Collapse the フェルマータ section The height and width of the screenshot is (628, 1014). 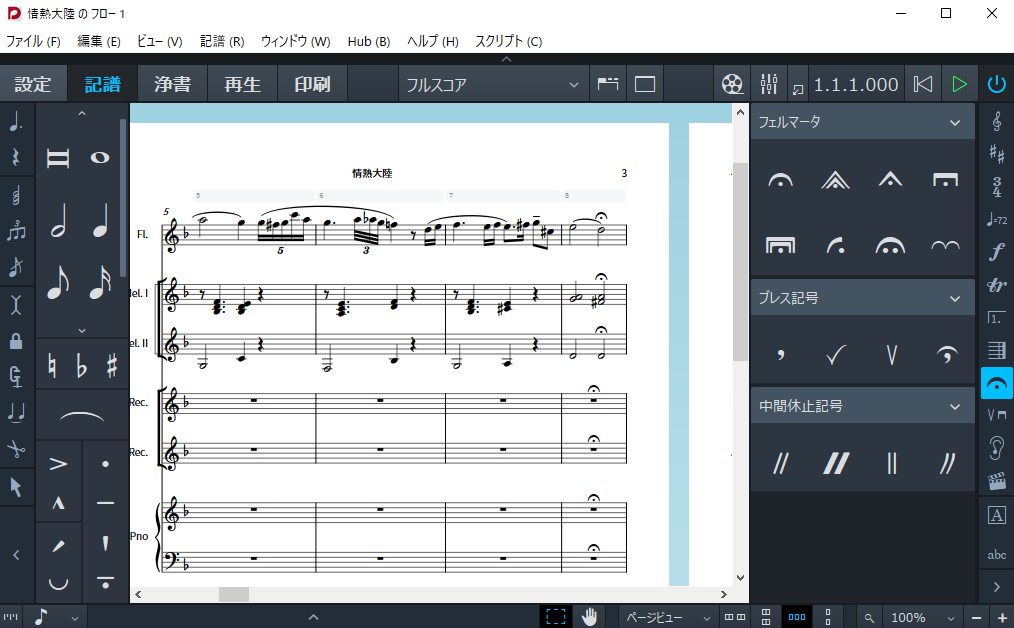955,122
